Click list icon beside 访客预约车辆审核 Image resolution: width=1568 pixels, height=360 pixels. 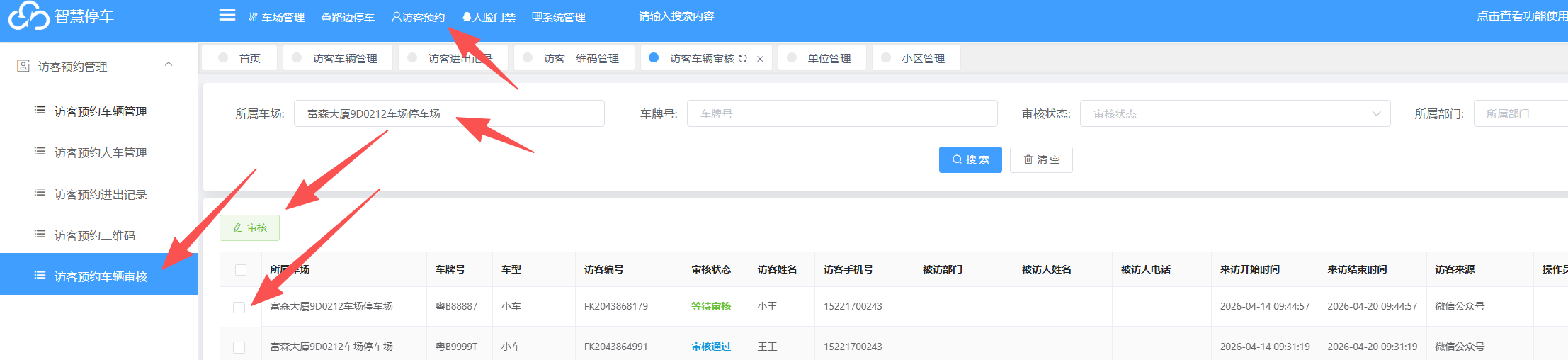point(40,275)
